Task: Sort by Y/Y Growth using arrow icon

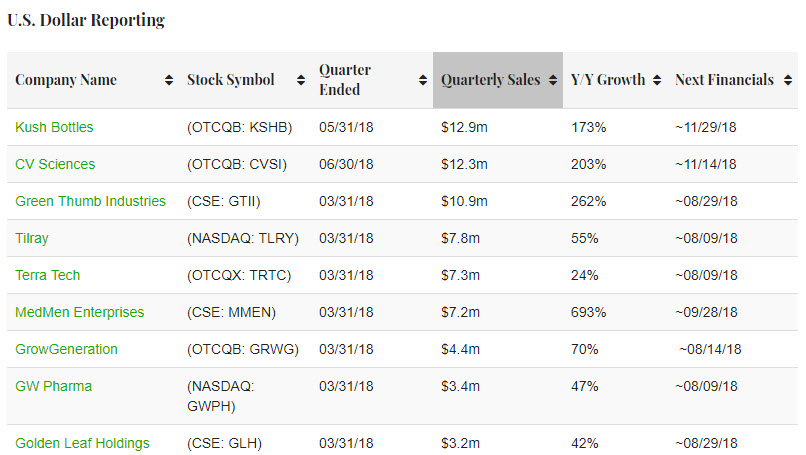Action: pyautogui.click(x=656, y=80)
